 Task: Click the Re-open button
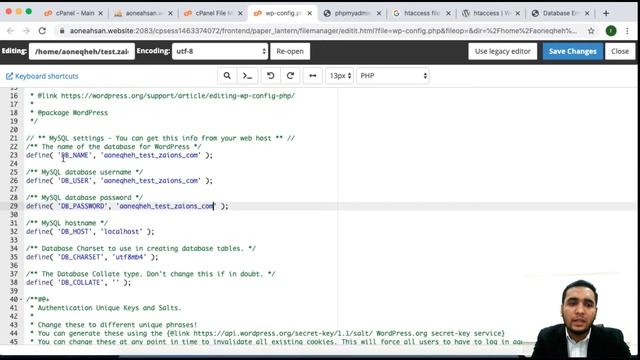click(290, 51)
